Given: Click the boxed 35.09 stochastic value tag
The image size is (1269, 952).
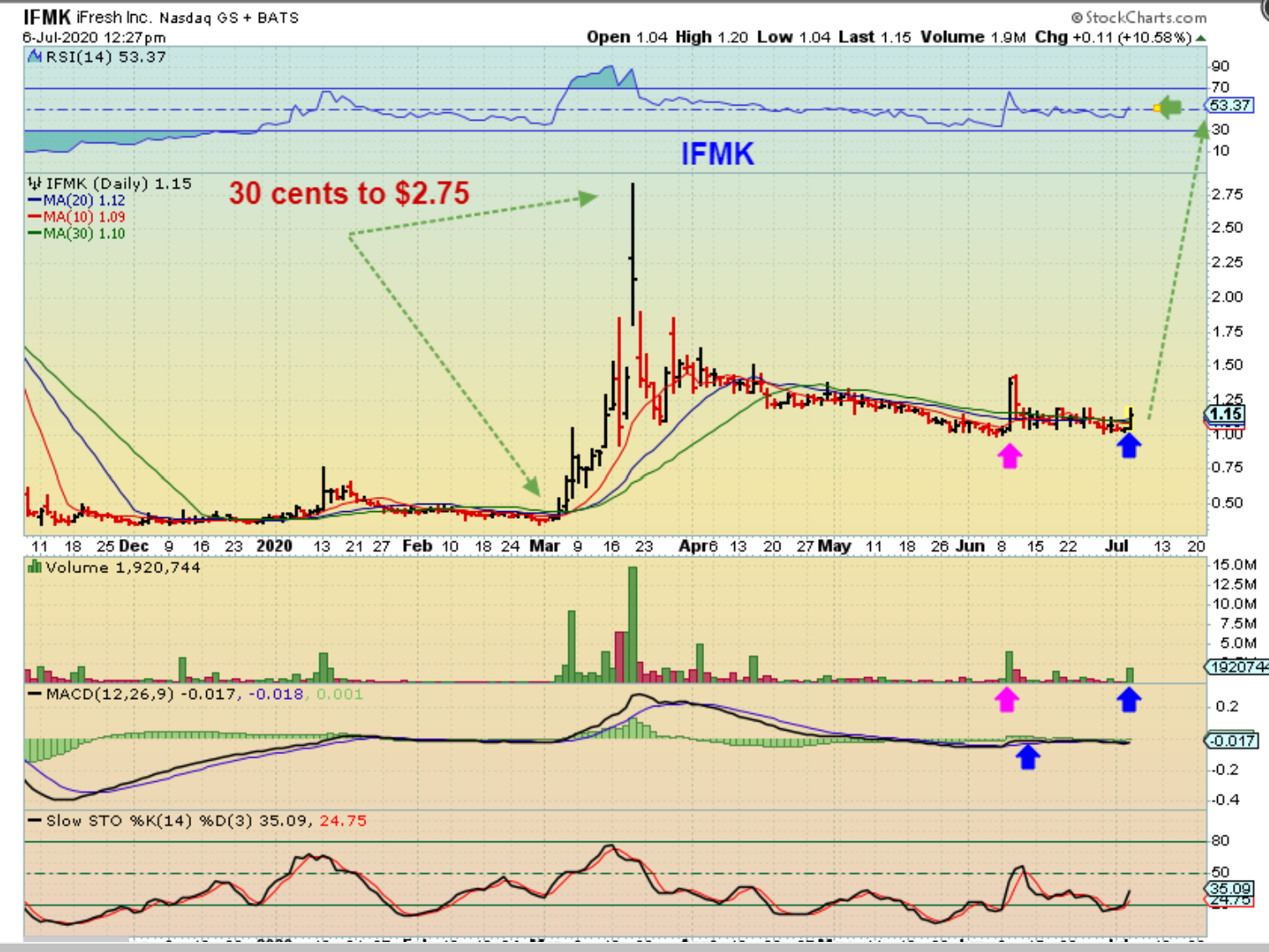Looking at the screenshot, I should 1230,888.
